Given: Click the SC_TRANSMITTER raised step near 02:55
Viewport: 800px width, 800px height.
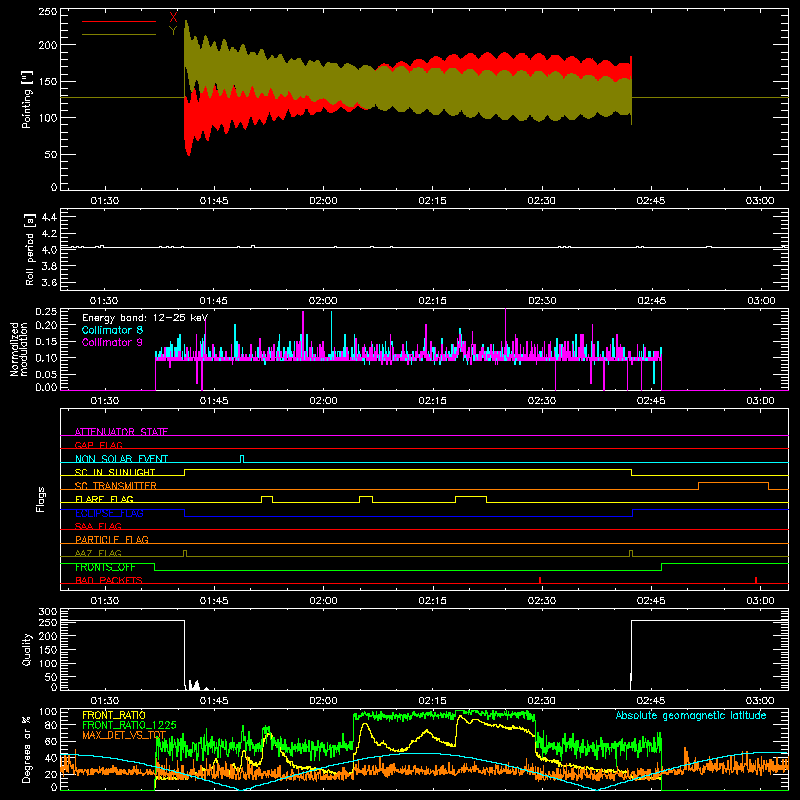Looking at the screenshot, I should (733, 486).
